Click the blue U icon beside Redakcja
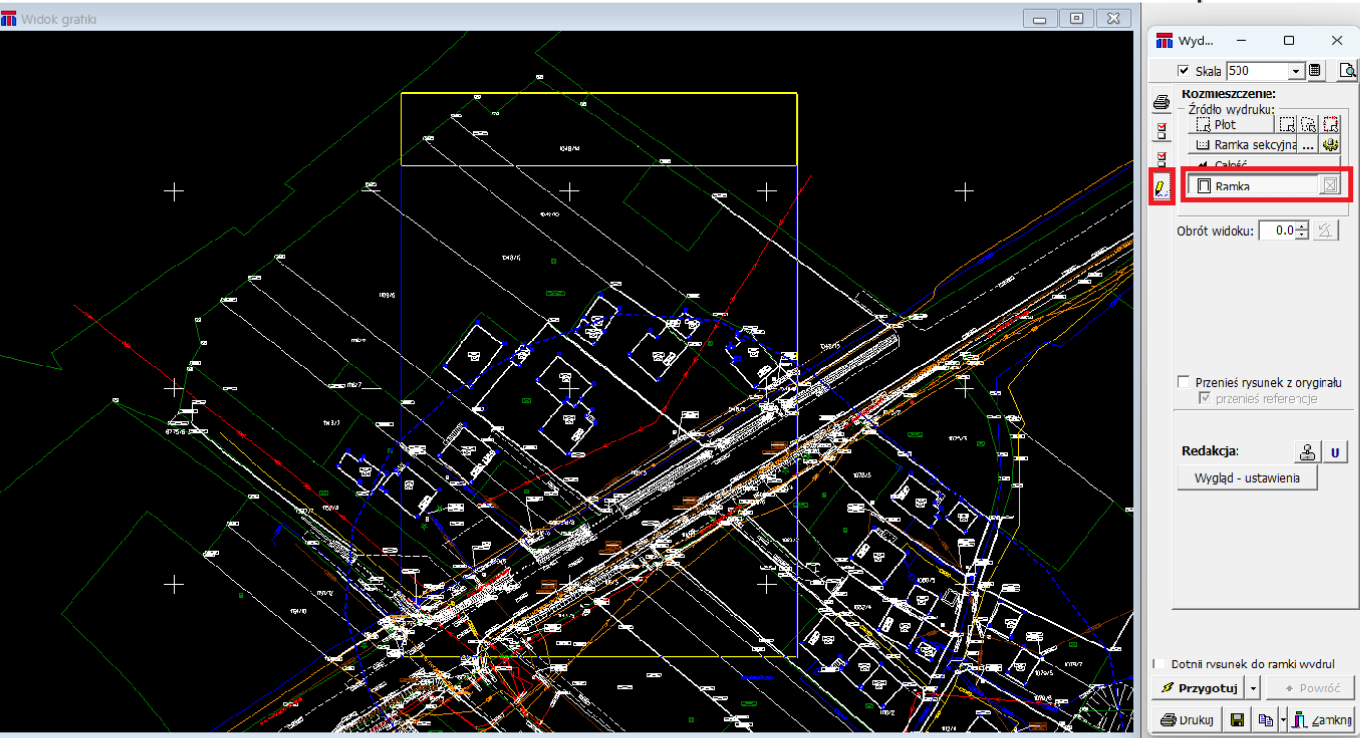 (1334, 452)
